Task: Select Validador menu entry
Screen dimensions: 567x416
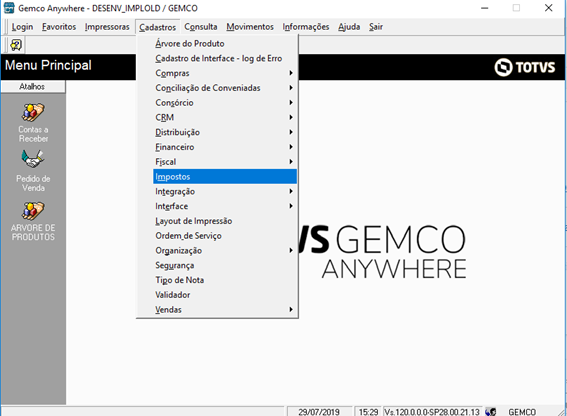Action: [x=225, y=295]
